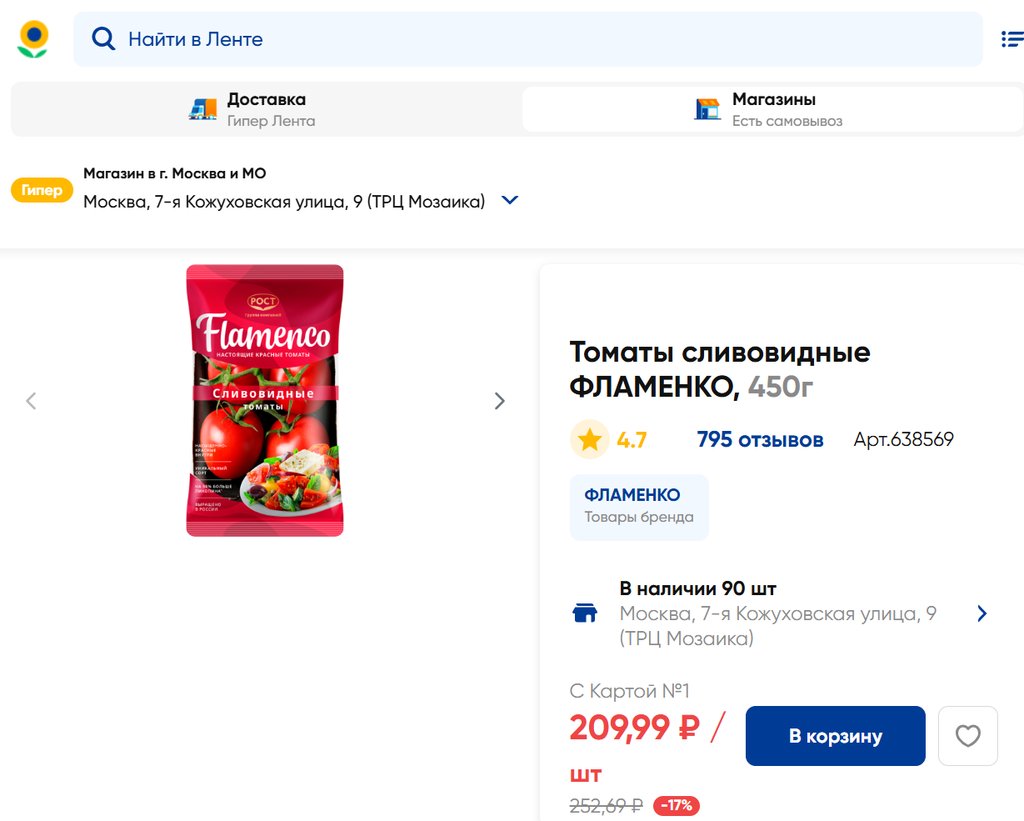
Task: Switch to the Магазины tab
Action: (x=772, y=109)
